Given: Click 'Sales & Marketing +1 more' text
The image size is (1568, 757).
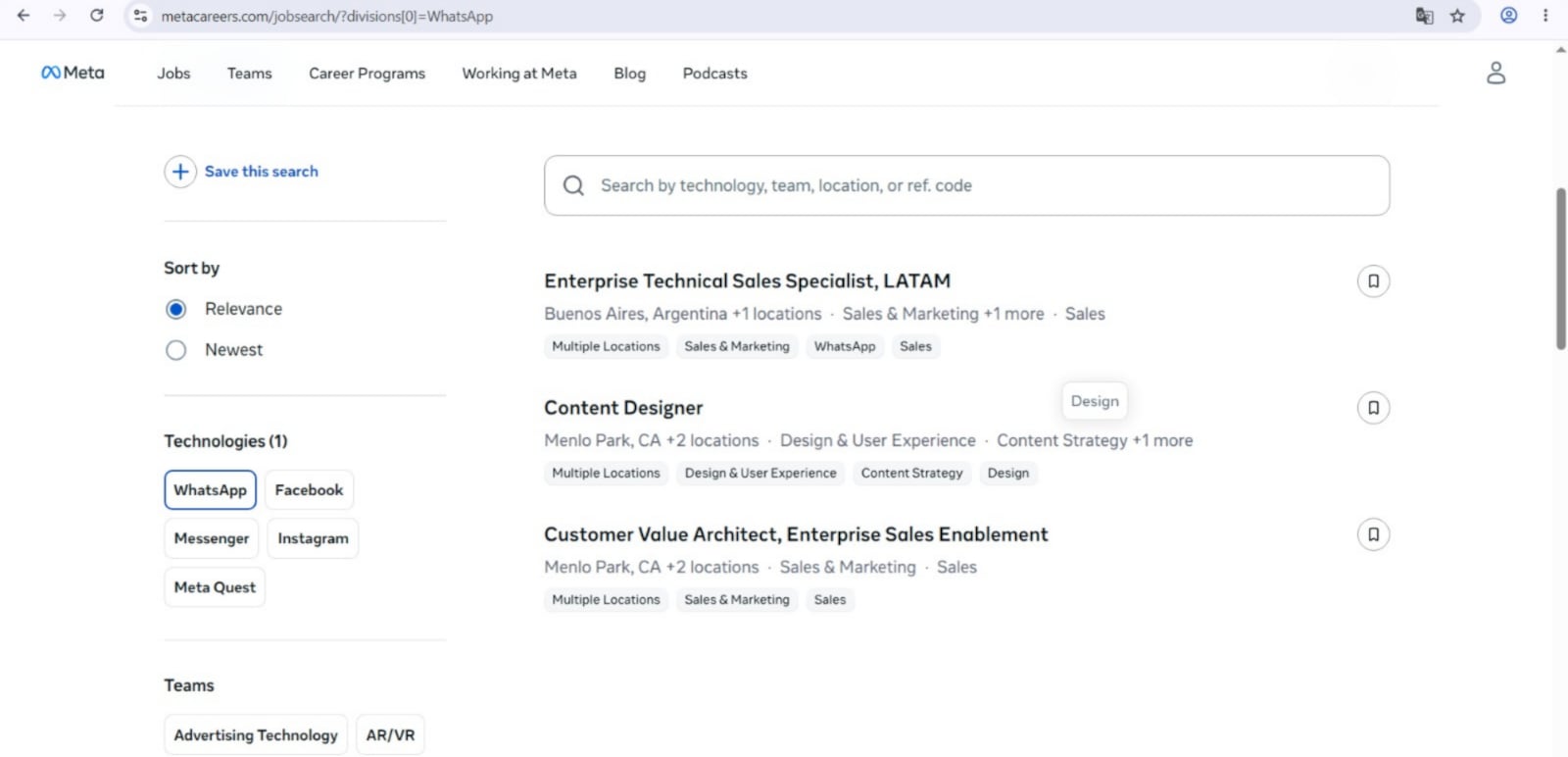Looking at the screenshot, I should [943, 314].
